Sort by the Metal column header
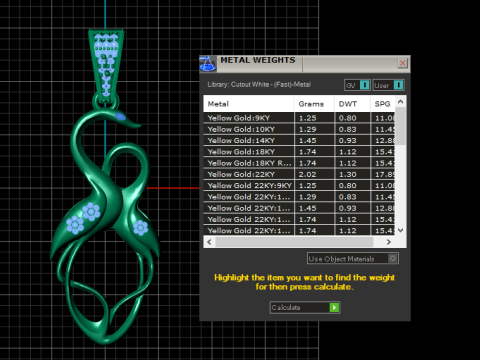The width and height of the screenshot is (480, 360). pyautogui.click(x=249, y=104)
